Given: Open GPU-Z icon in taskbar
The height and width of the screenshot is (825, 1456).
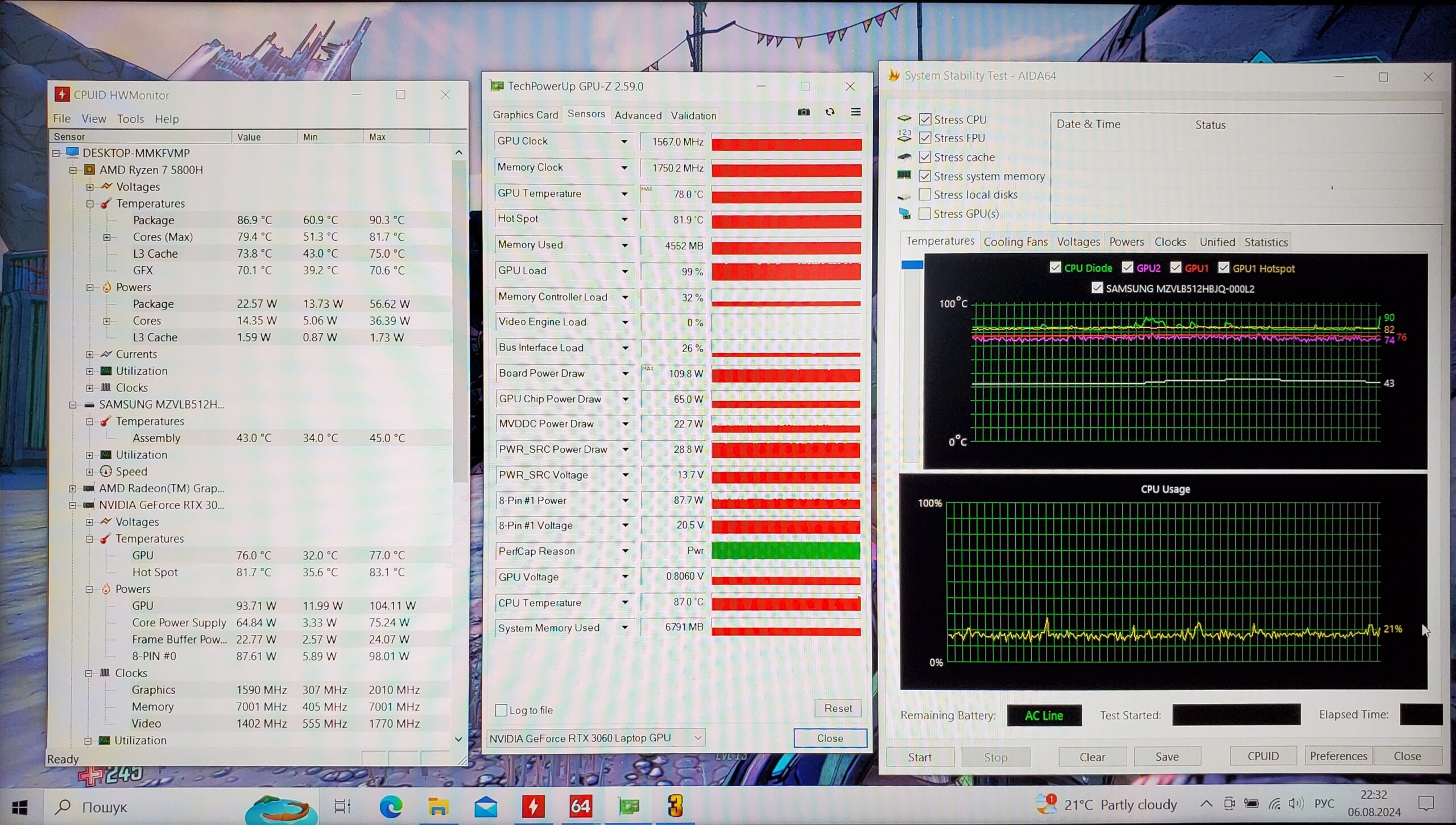Looking at the screenshot, I should (x=628, y=806).
